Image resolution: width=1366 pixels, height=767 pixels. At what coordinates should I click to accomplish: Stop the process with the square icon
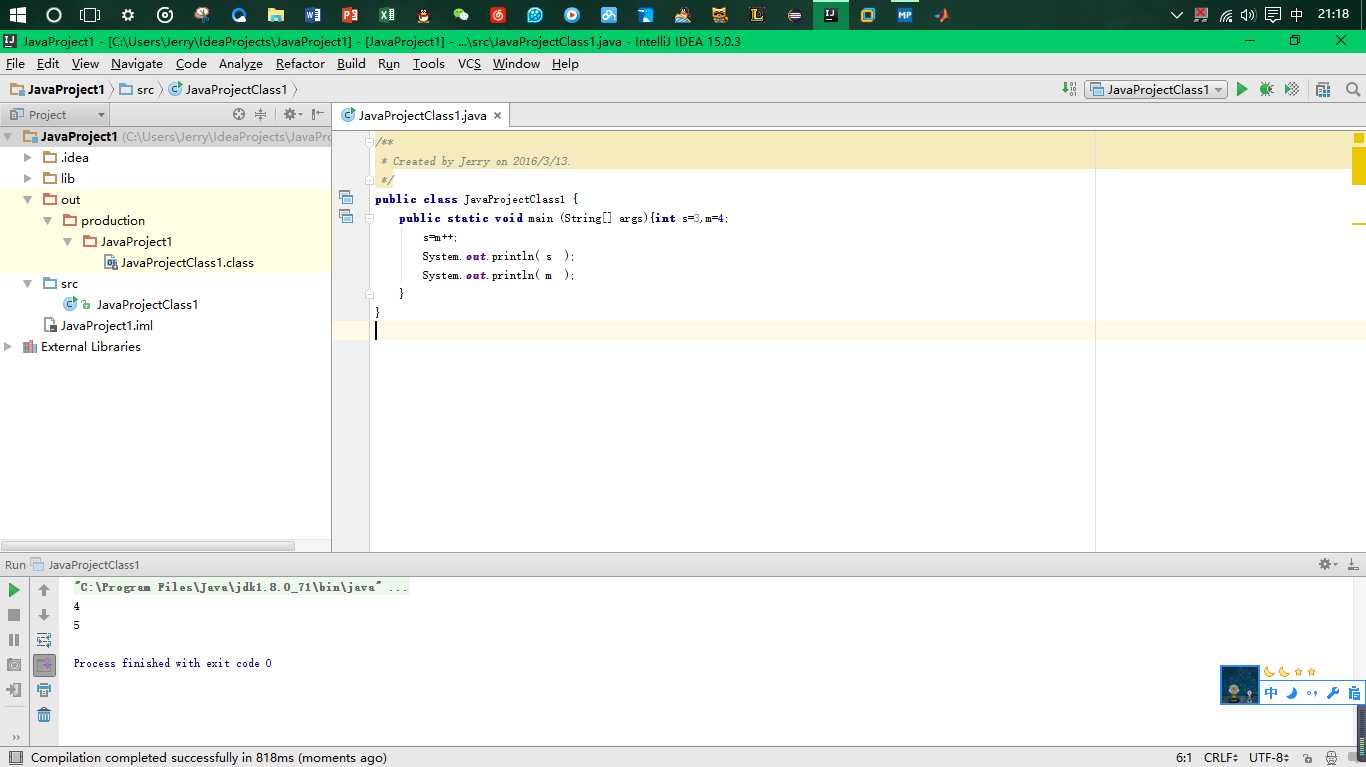pyautogui.click(x=14, y=615)
